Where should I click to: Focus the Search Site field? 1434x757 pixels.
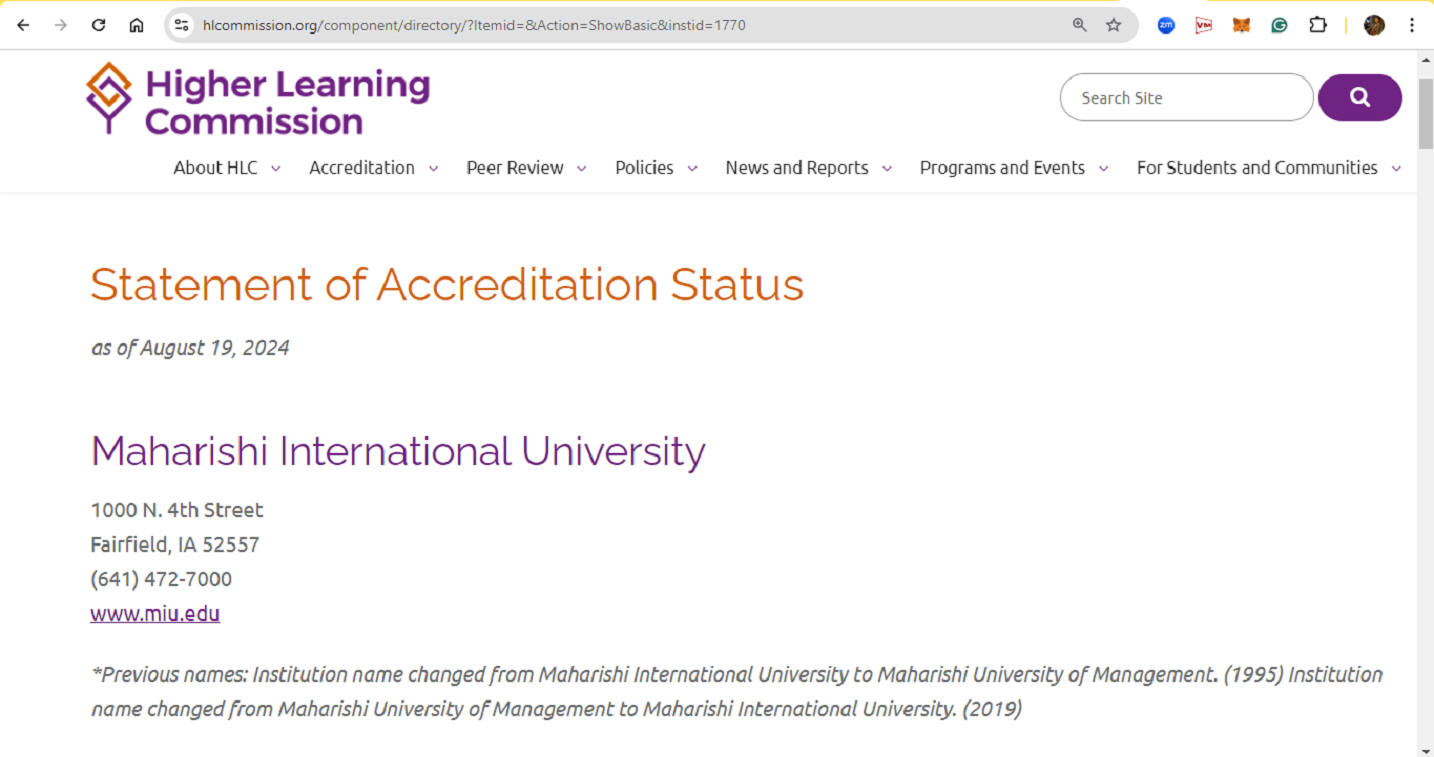pyautogui.click(x=1186, y=97)
